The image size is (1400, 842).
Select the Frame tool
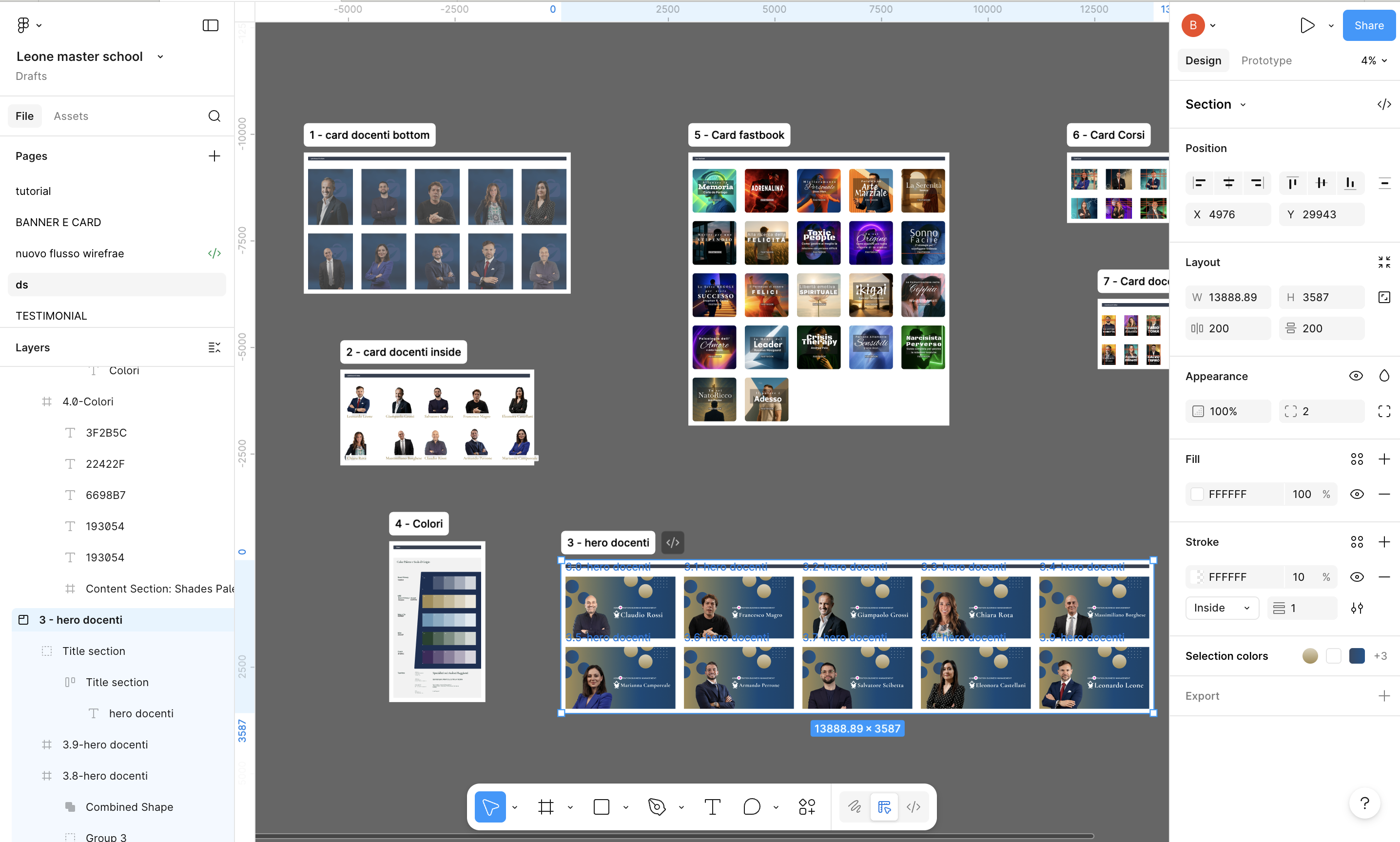tap(546, 806)
